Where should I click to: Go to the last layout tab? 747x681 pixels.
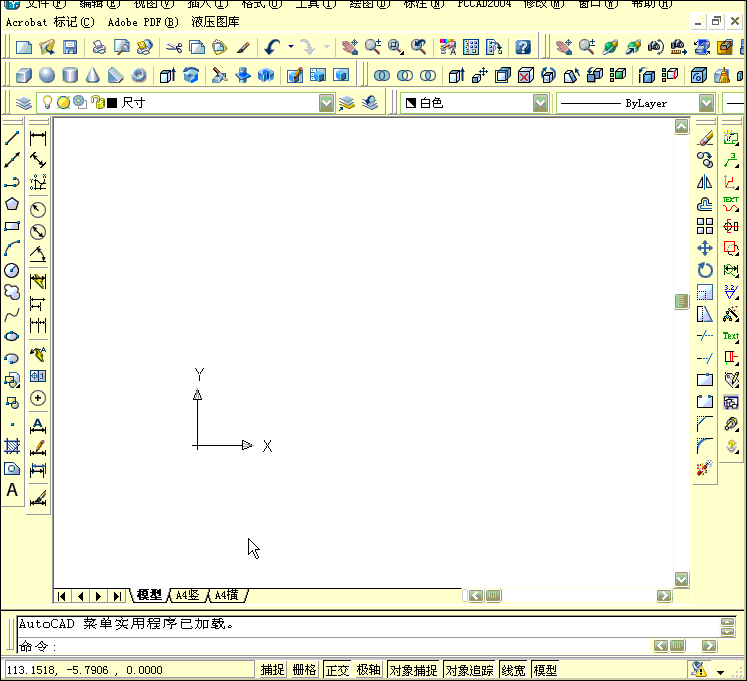point(117,596)
